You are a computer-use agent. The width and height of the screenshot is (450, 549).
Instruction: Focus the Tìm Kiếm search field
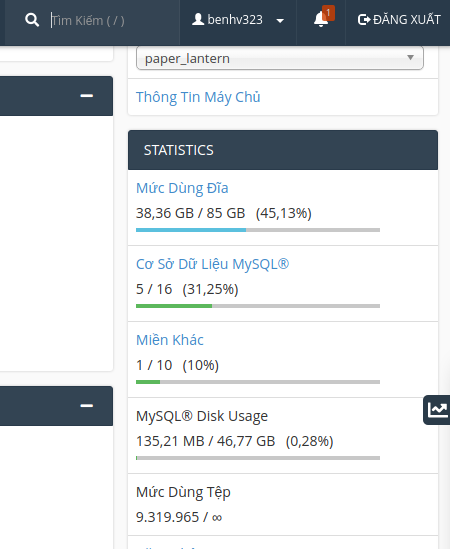112,20
